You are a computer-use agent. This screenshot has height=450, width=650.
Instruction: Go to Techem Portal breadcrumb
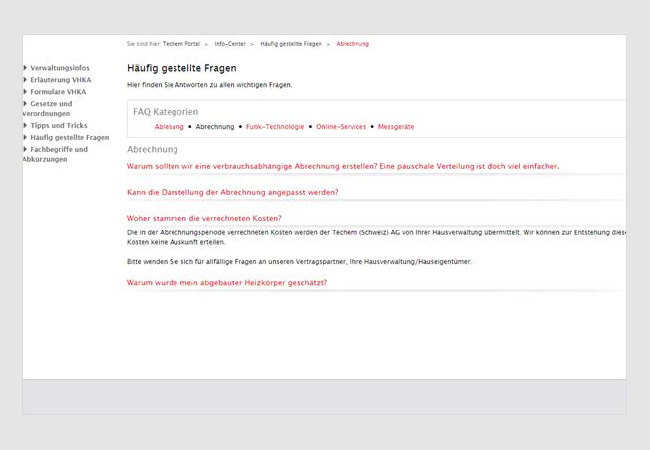(181, 44)
